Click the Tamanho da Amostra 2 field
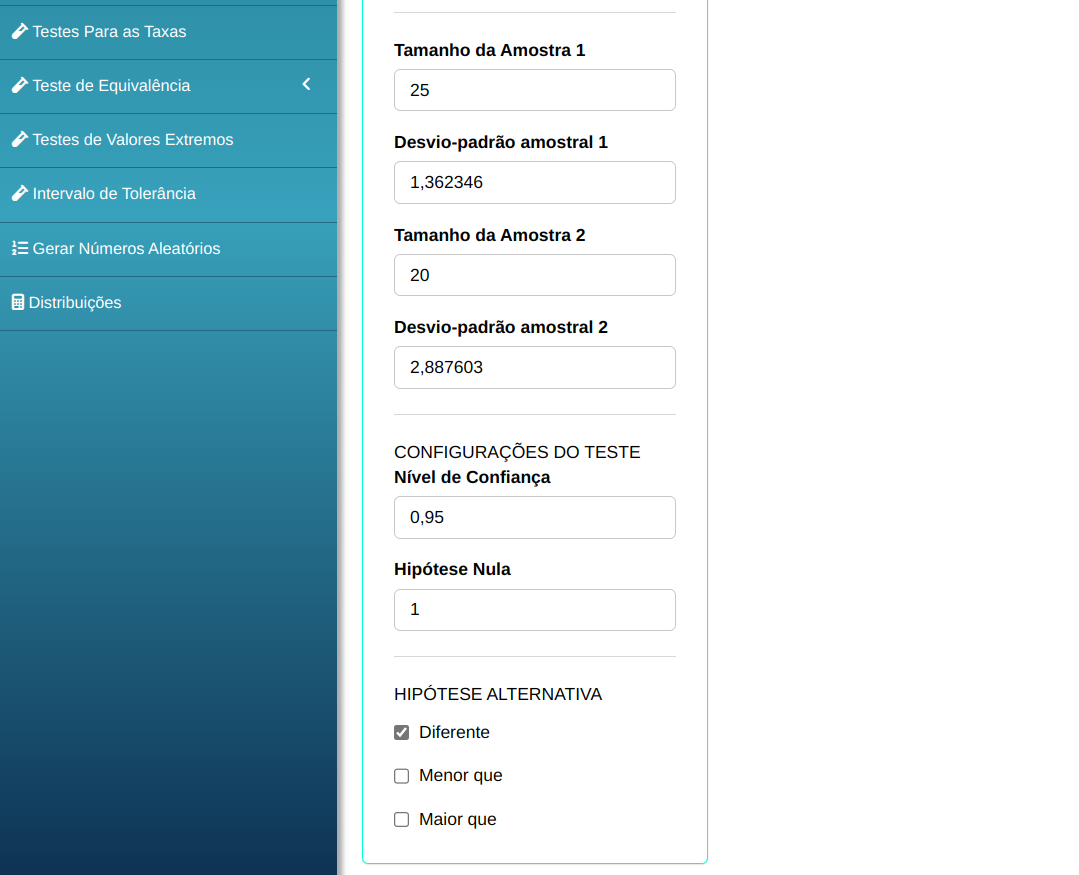 click(535, 275)
